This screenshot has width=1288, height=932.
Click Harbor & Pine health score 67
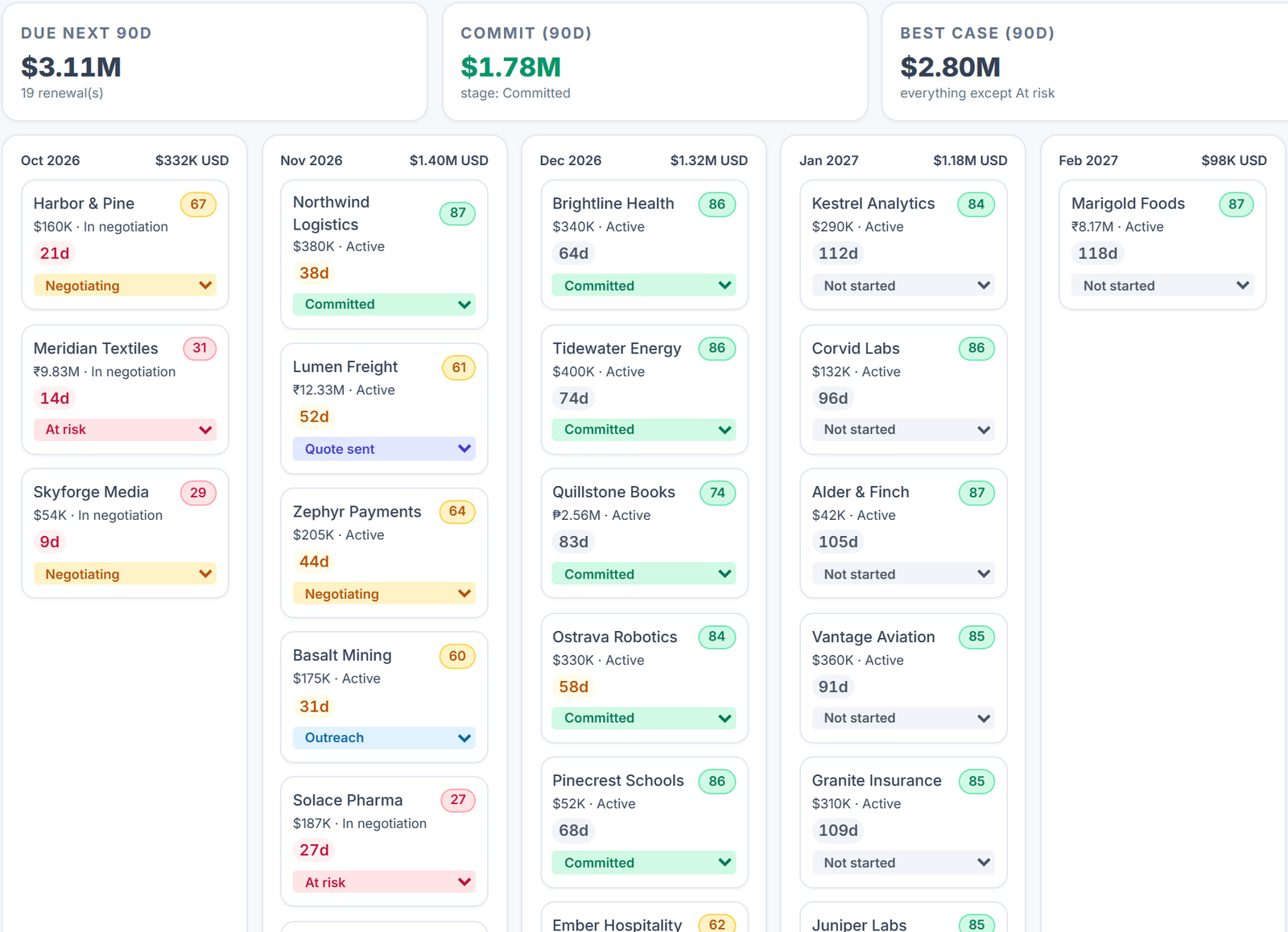198,204
